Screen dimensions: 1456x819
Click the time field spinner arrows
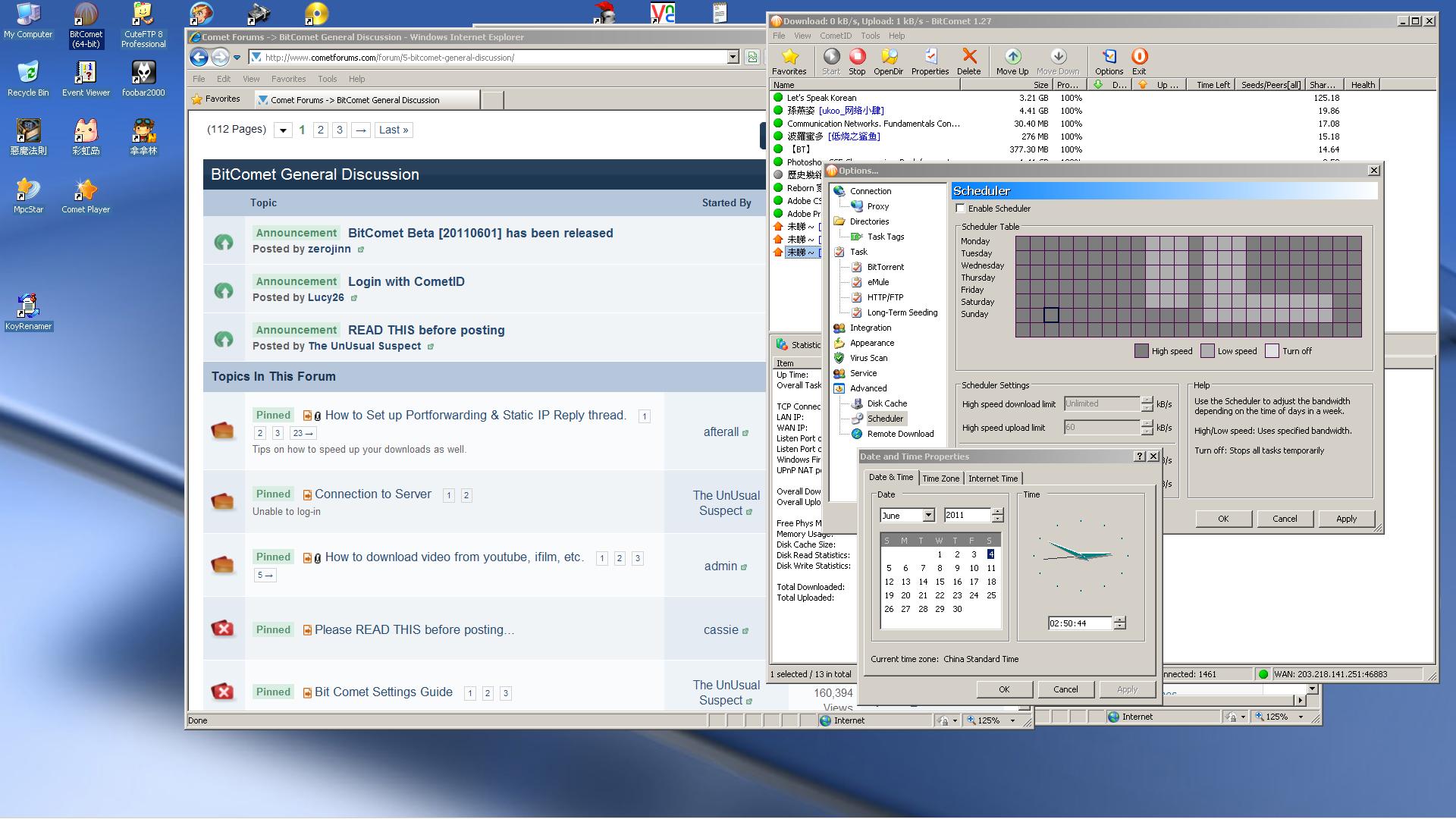pyautogui.click(x=1119, y=623)
